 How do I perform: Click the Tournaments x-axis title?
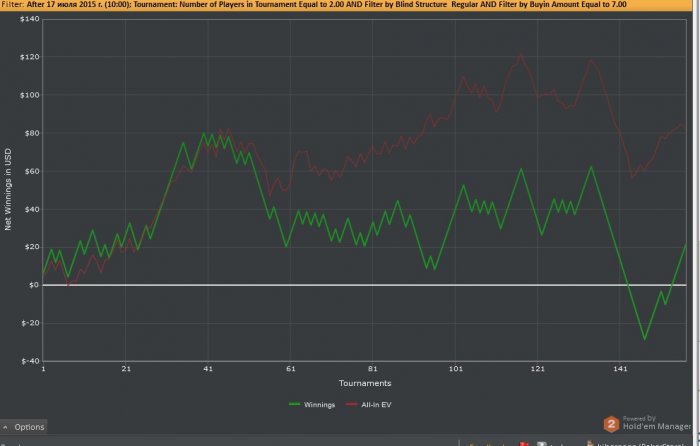pyautogui.click(x=364, y=383)
